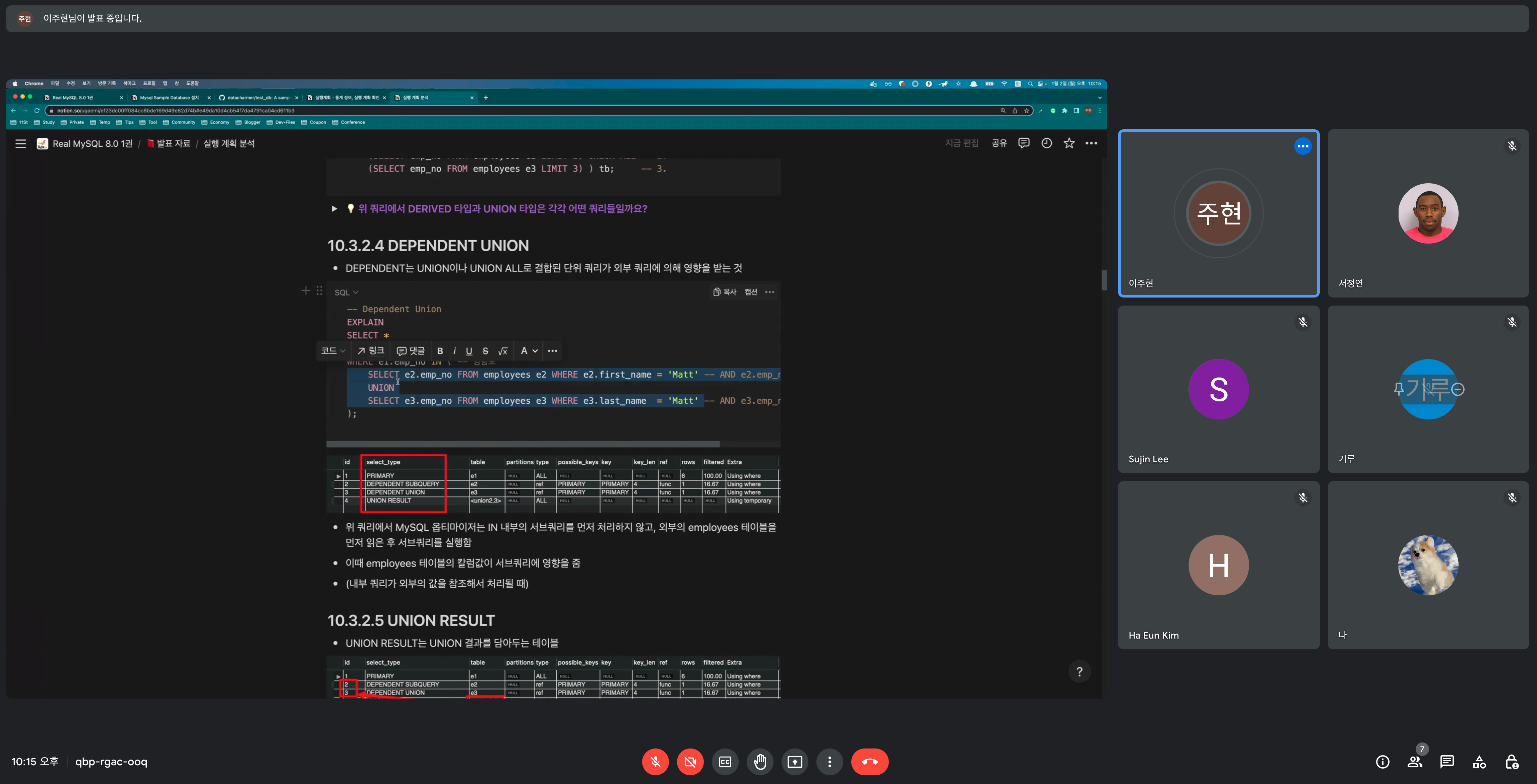Click the present-now screen share button
Image resolution: width=1537 pixels, height=784 pixels.
(795, 761)
